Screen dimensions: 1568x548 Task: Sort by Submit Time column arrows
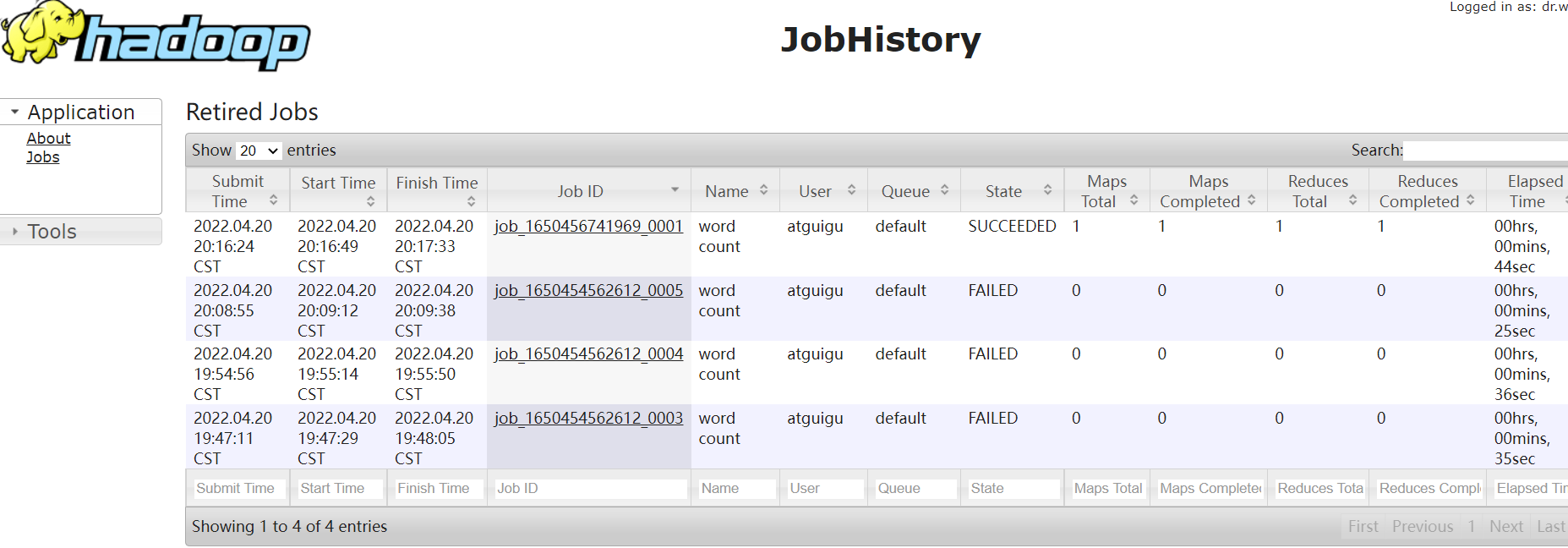pyautogui.click(x=273, y=200)
